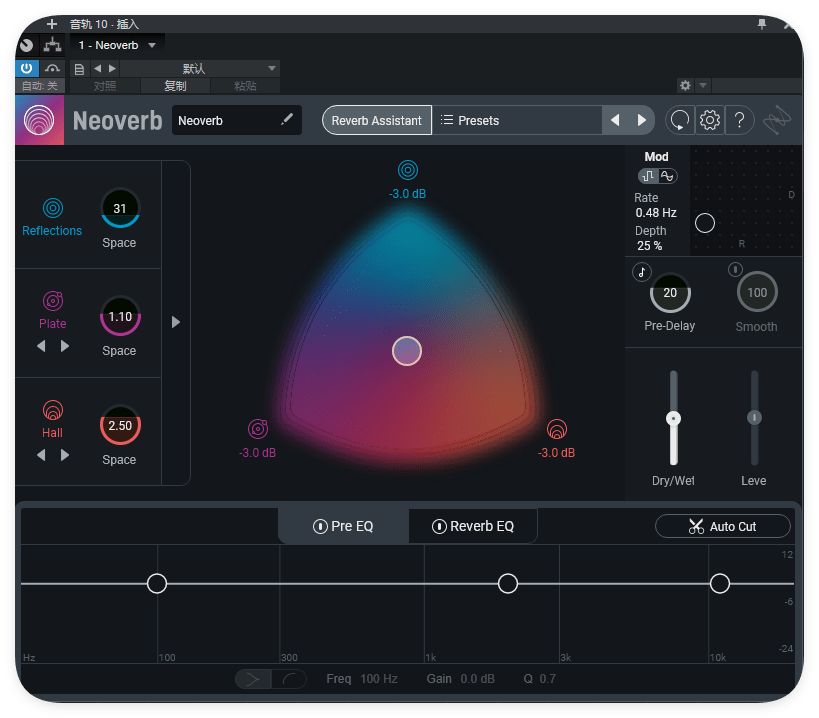The image size is (819, 718).
Task: Click the Neoverb logo icon
Action: [x=39, y=120]
